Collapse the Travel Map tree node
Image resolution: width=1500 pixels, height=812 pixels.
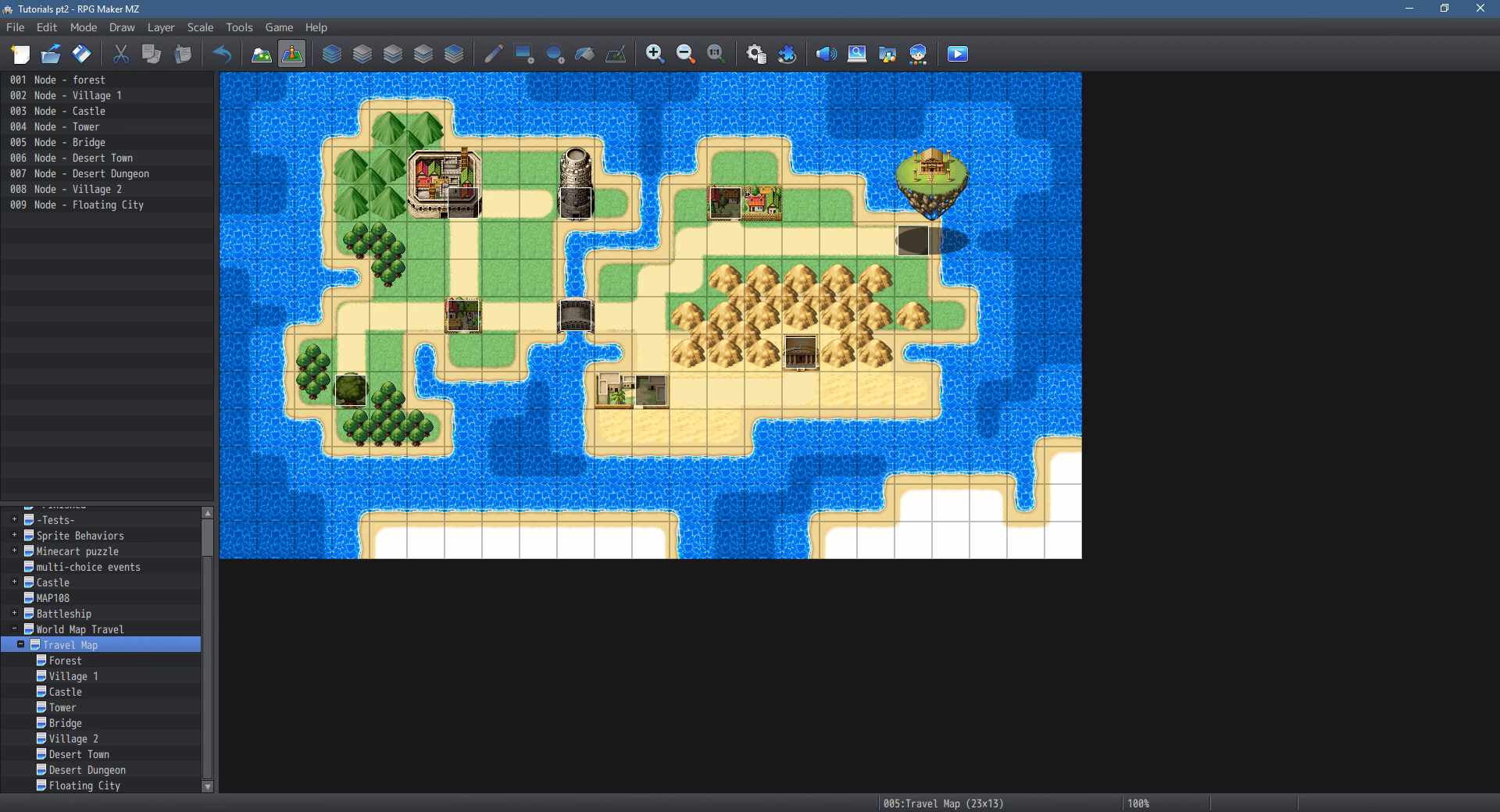[20, 644]
